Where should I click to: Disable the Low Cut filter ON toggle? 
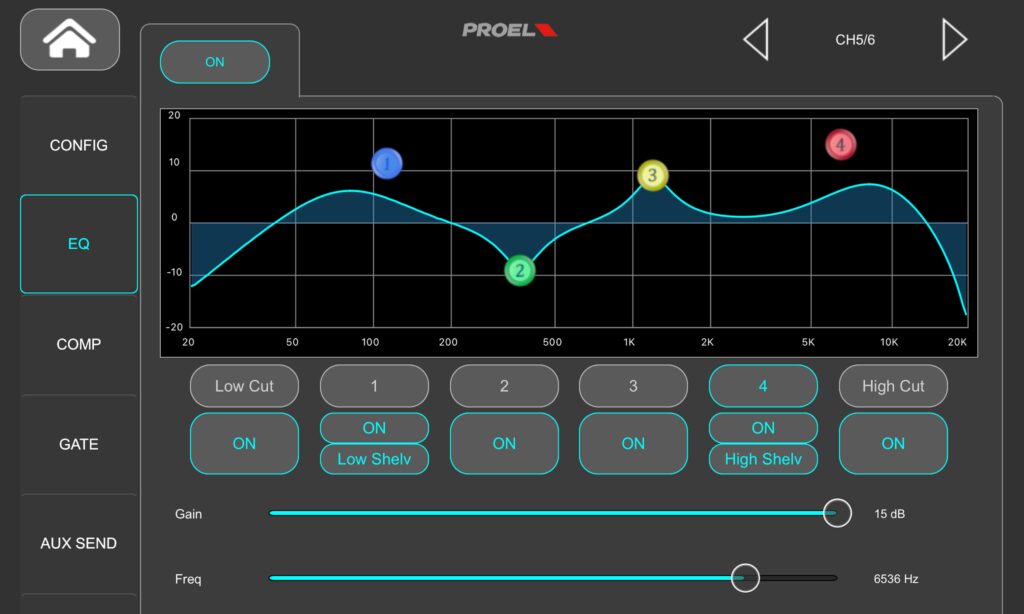(x=244, y=443)
